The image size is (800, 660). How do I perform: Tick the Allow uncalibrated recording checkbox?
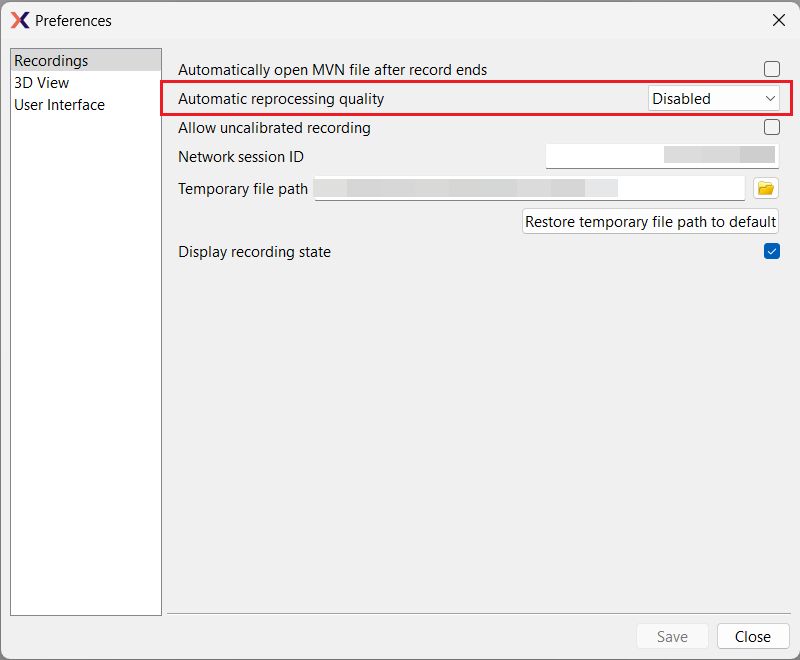pyautogui.click(x=772, y=127)
